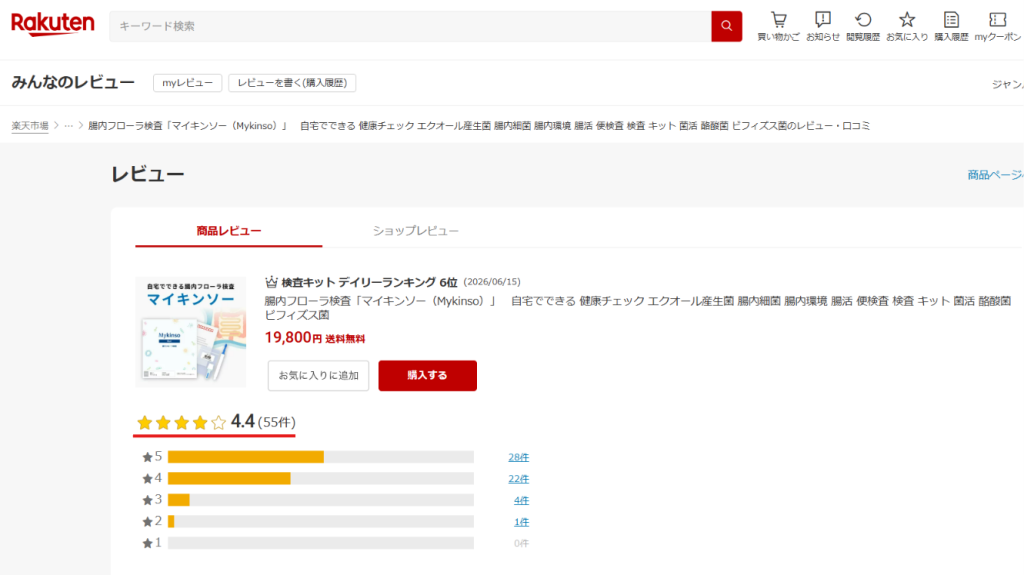Open the 腸内フローラ検査 product name link
This screenshot has width=1024, height=575.
637,308
